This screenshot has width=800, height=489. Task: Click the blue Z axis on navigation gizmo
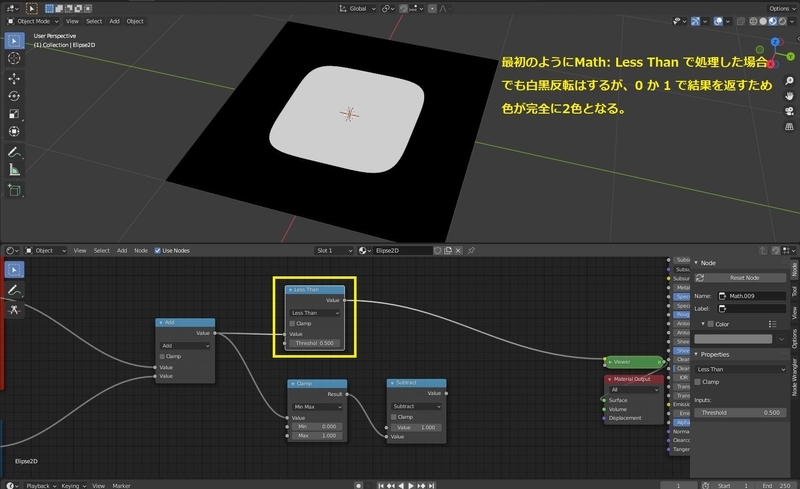(776, 42)
